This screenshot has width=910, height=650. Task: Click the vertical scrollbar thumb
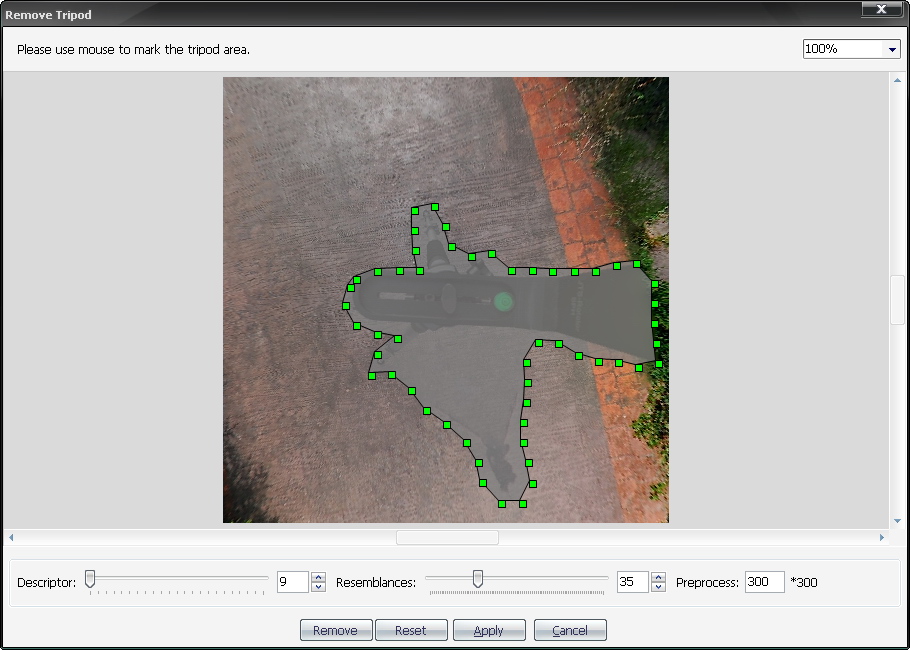click(x=897, y=300)
